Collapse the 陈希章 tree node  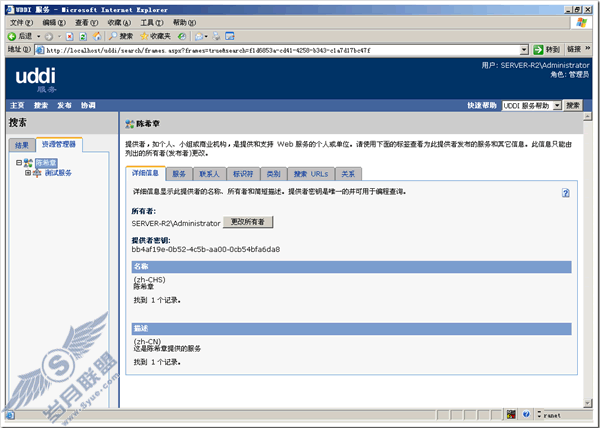[19, 163]
